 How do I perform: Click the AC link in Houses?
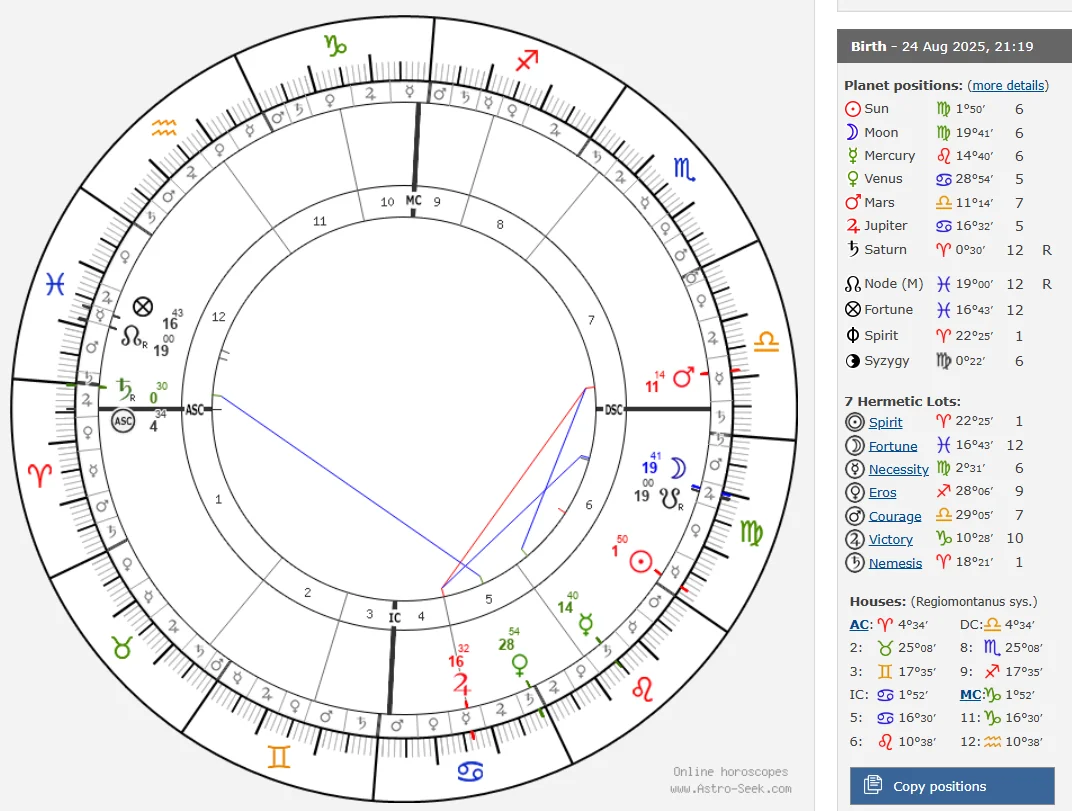coord(859,624)
